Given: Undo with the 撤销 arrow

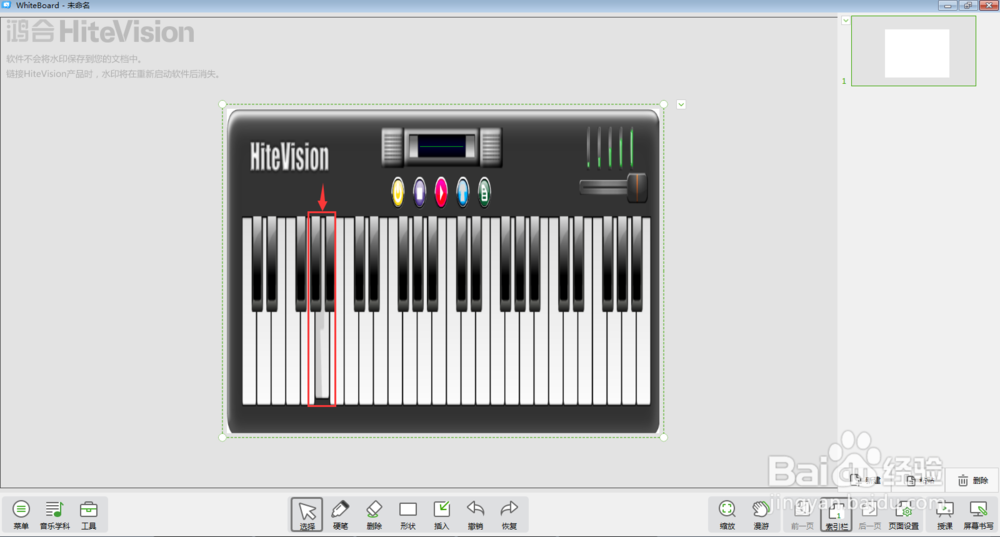Looking at the screenshot, I should coord(475,515).
